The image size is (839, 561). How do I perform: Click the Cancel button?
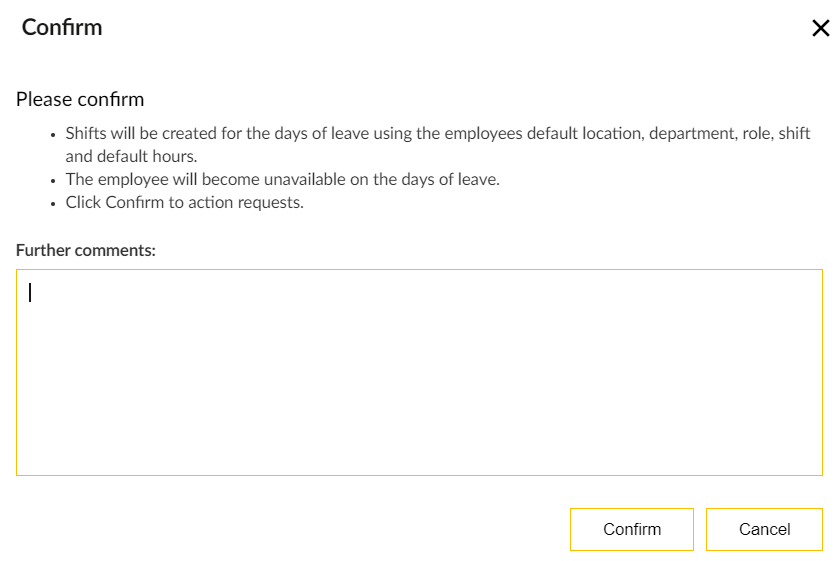point(764,529)
